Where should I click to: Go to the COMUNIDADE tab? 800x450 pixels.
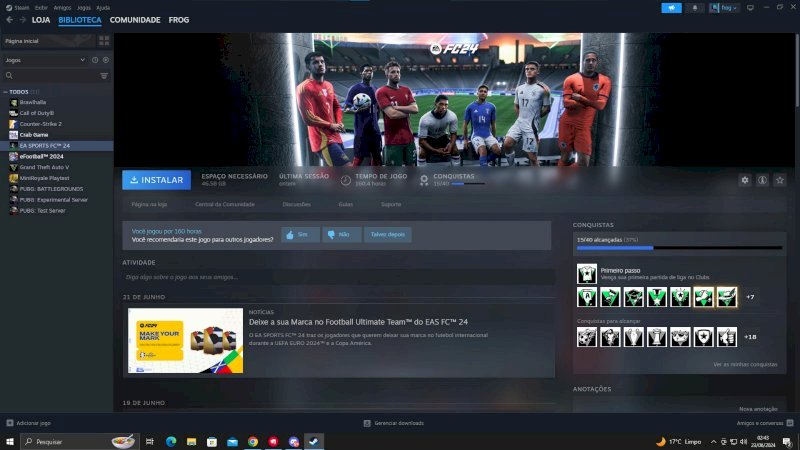coord(135,20)
